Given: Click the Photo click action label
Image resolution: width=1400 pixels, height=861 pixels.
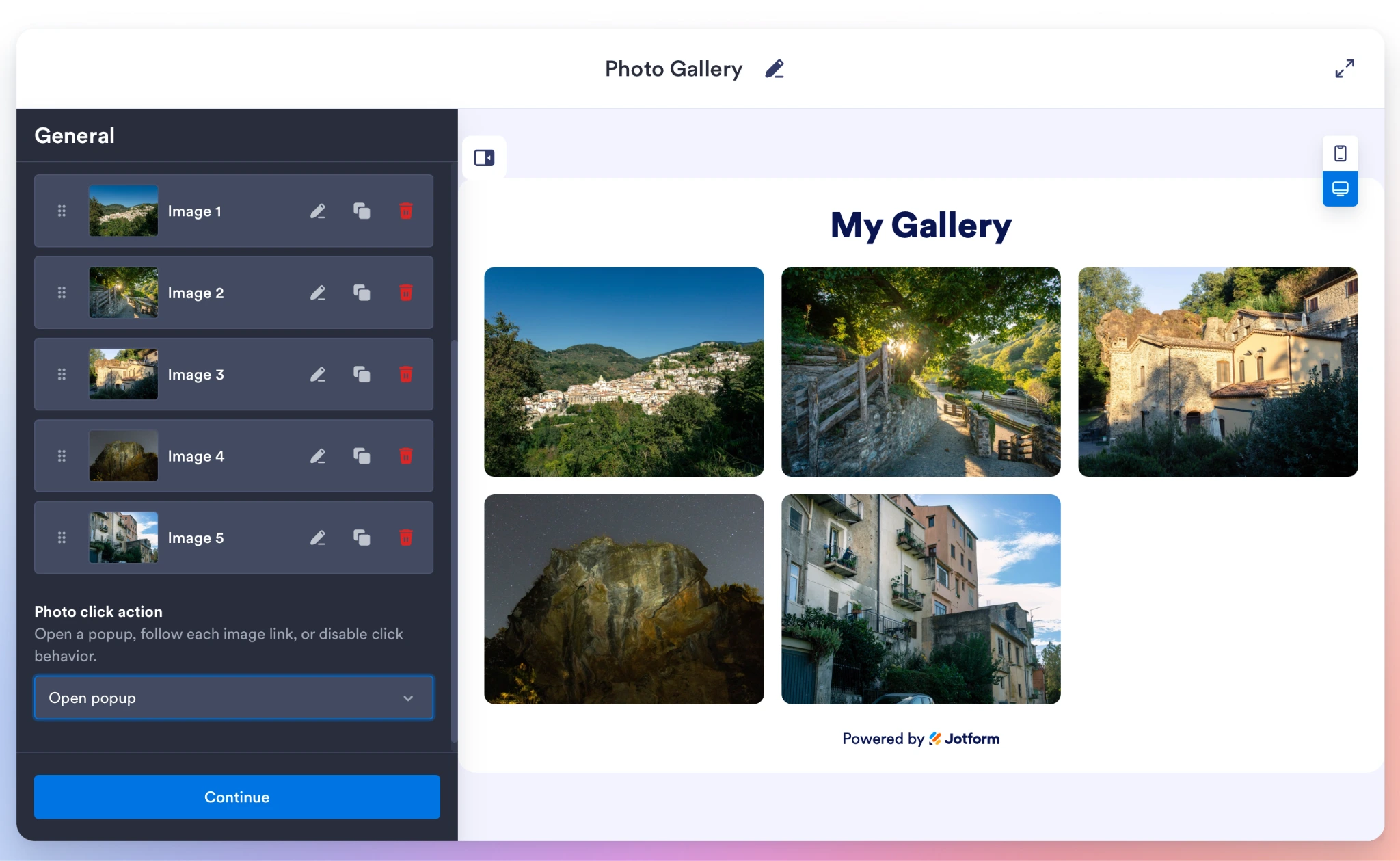Looking at the screenshot, I should [x=98, y=612].
